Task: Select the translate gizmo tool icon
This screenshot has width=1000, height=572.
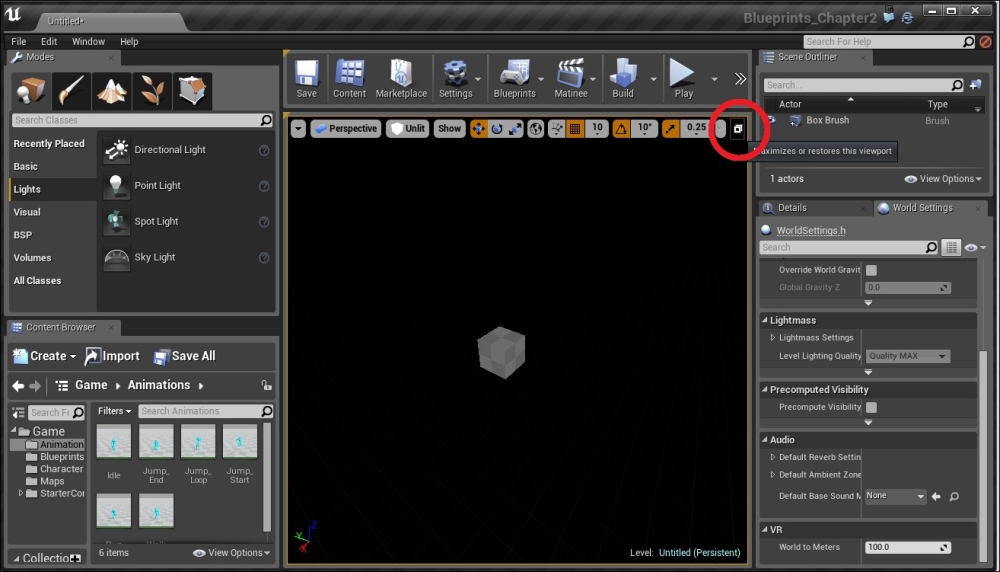Action: pos(478,129)
